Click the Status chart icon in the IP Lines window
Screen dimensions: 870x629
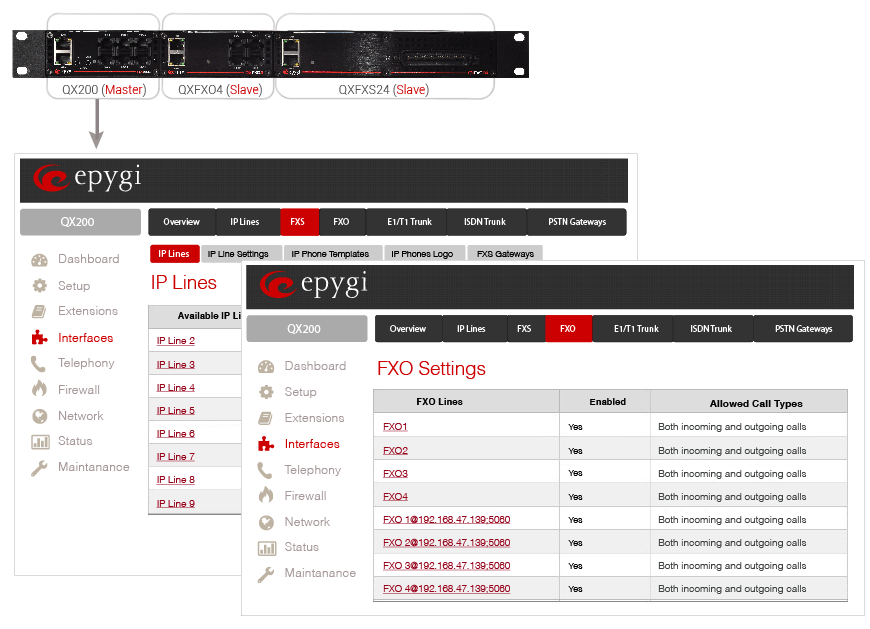(x=39, y=442)
